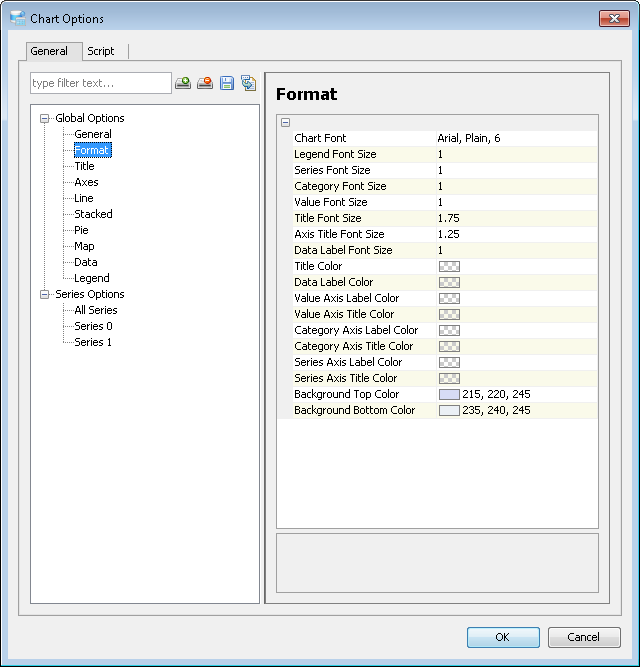This screenshot has height=667, width=640.
Task: Click the Value Axis Title Color swatch
Action: click(449, 315)
